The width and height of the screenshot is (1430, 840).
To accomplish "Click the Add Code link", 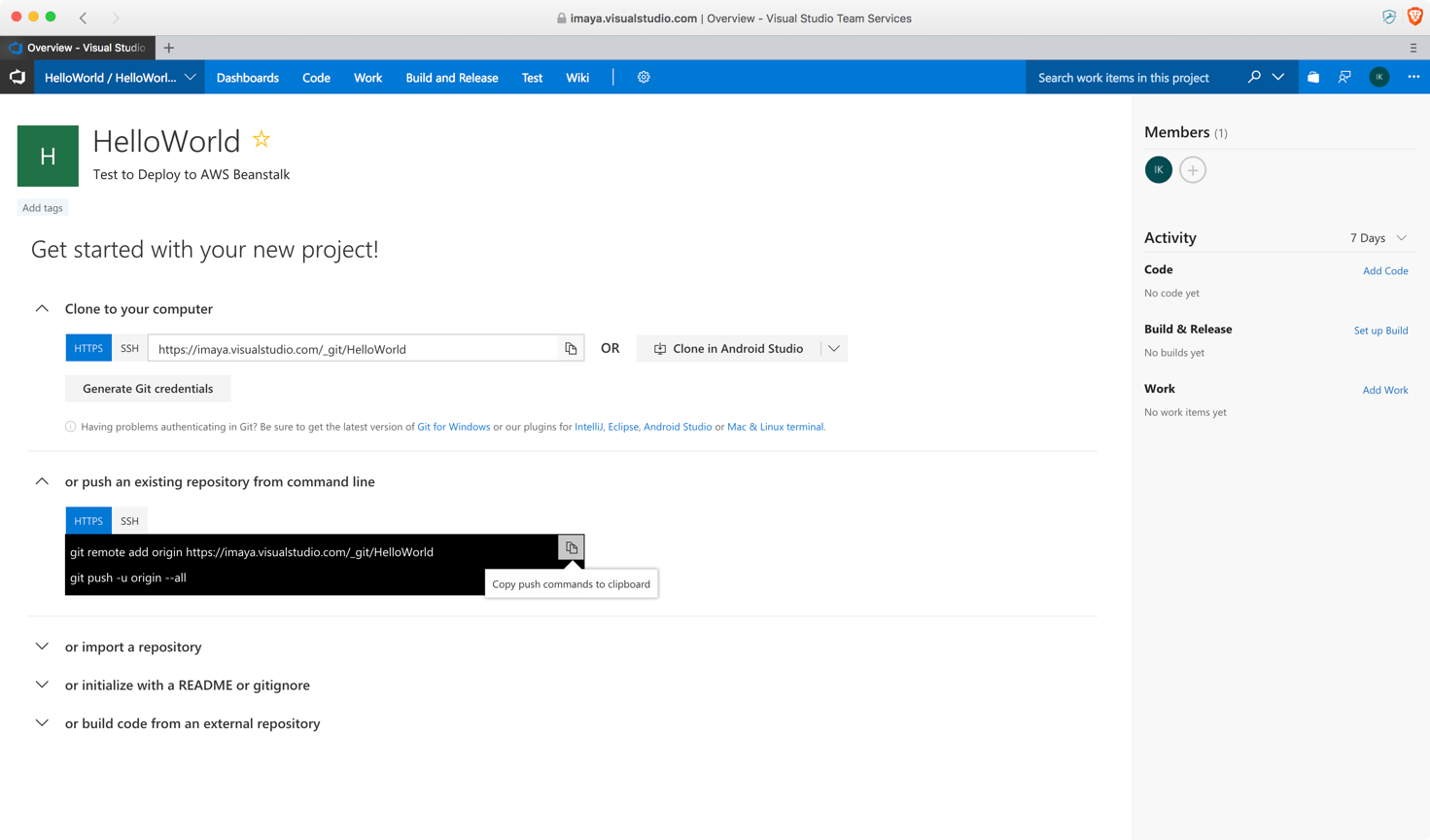I will [x=1385, y=270].
